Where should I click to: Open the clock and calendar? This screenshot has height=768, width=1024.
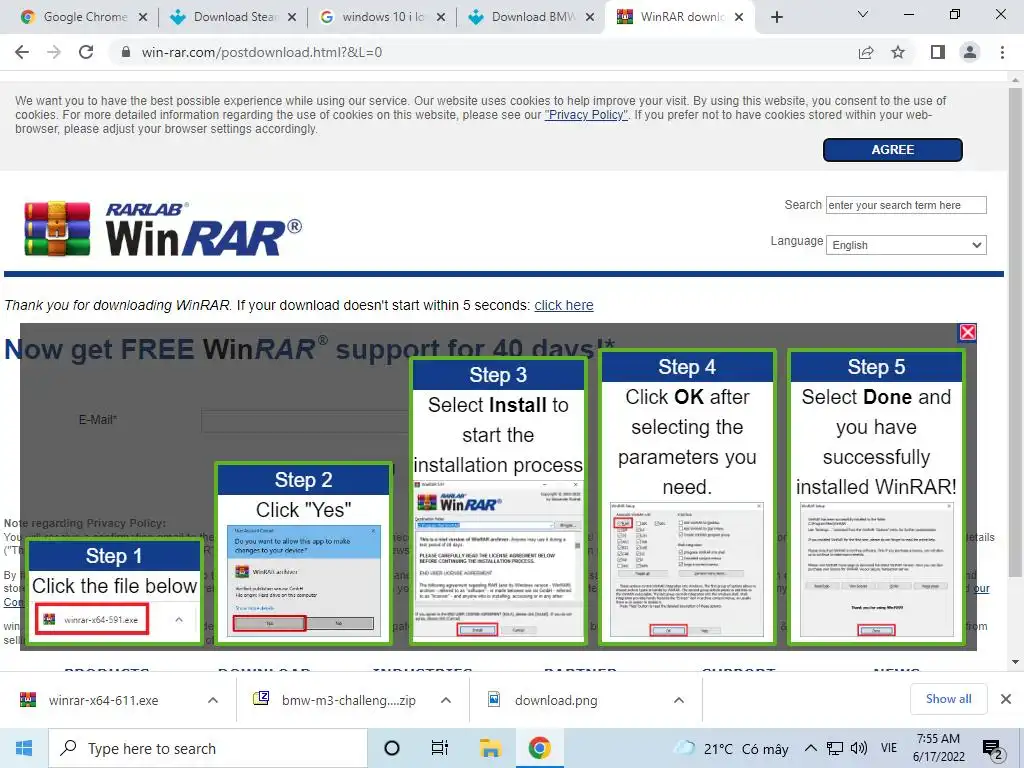click(938, 748)
